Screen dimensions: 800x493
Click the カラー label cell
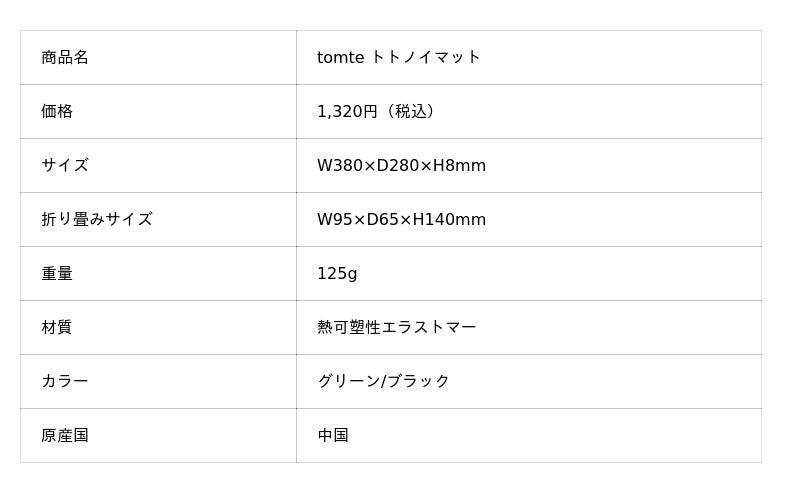click(x=65, y=381)
